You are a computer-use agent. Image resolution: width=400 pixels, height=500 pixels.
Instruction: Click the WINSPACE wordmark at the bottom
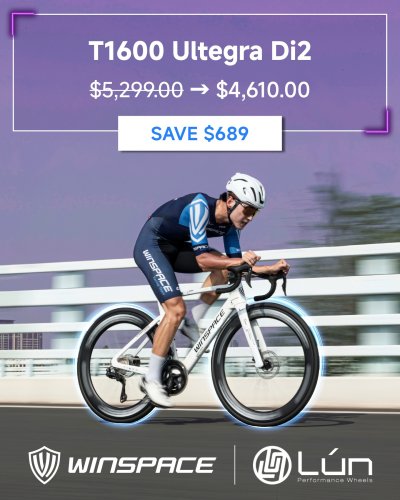(142, 465)
